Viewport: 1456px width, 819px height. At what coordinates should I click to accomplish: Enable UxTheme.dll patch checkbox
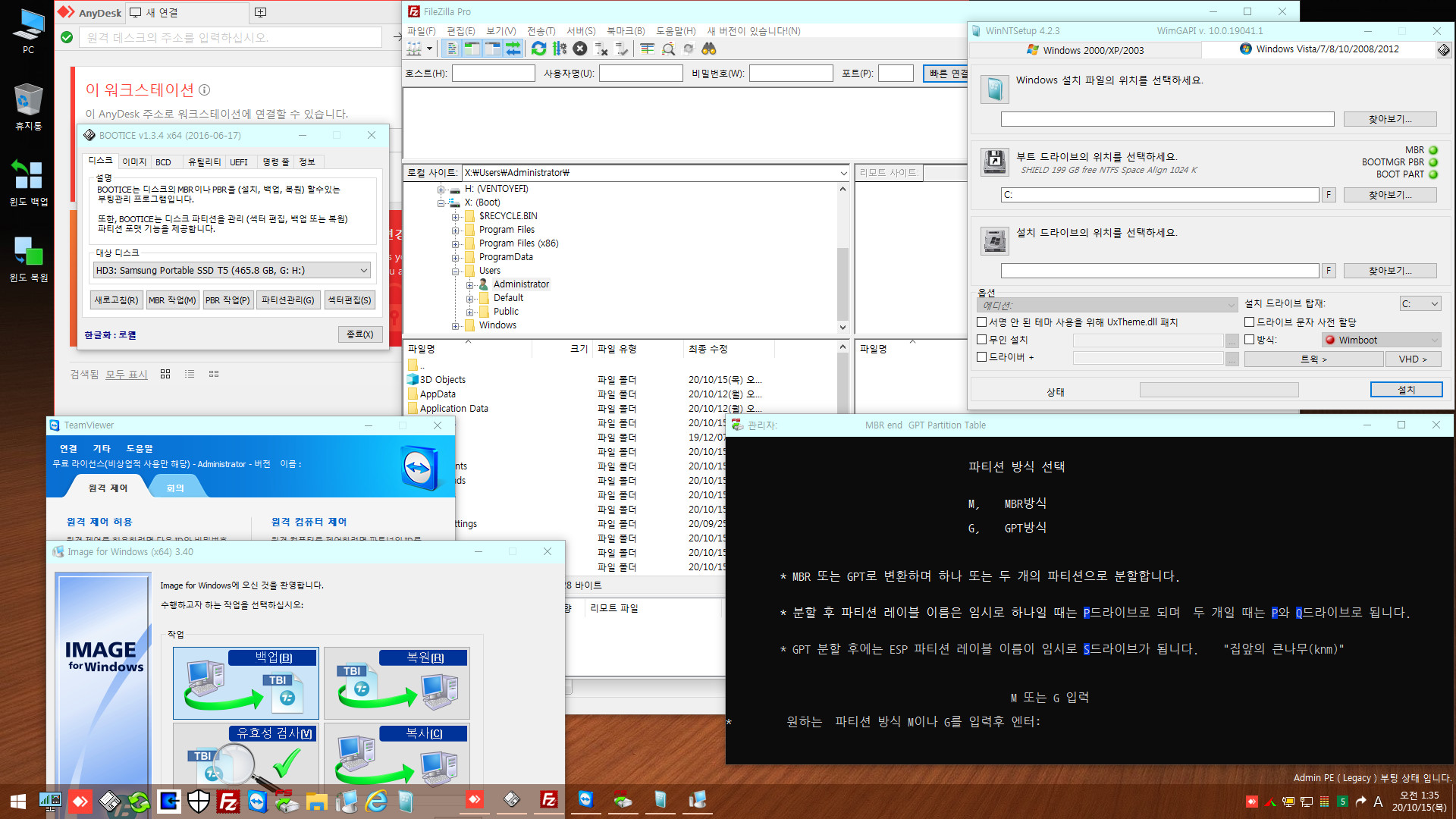point(981,322)
